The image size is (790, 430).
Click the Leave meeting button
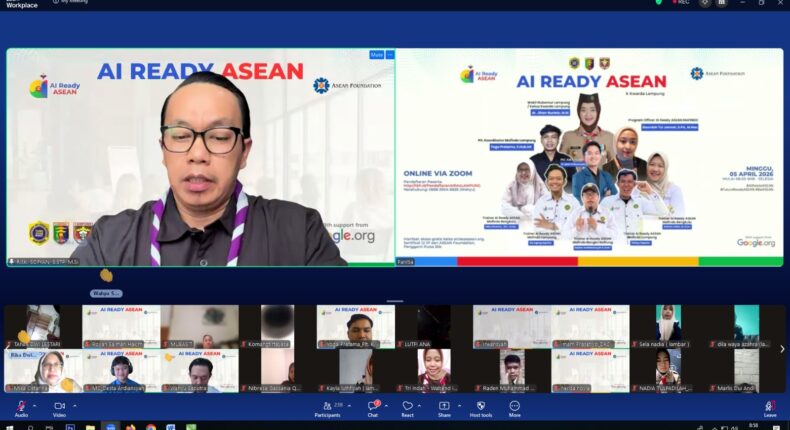(770, 407)
